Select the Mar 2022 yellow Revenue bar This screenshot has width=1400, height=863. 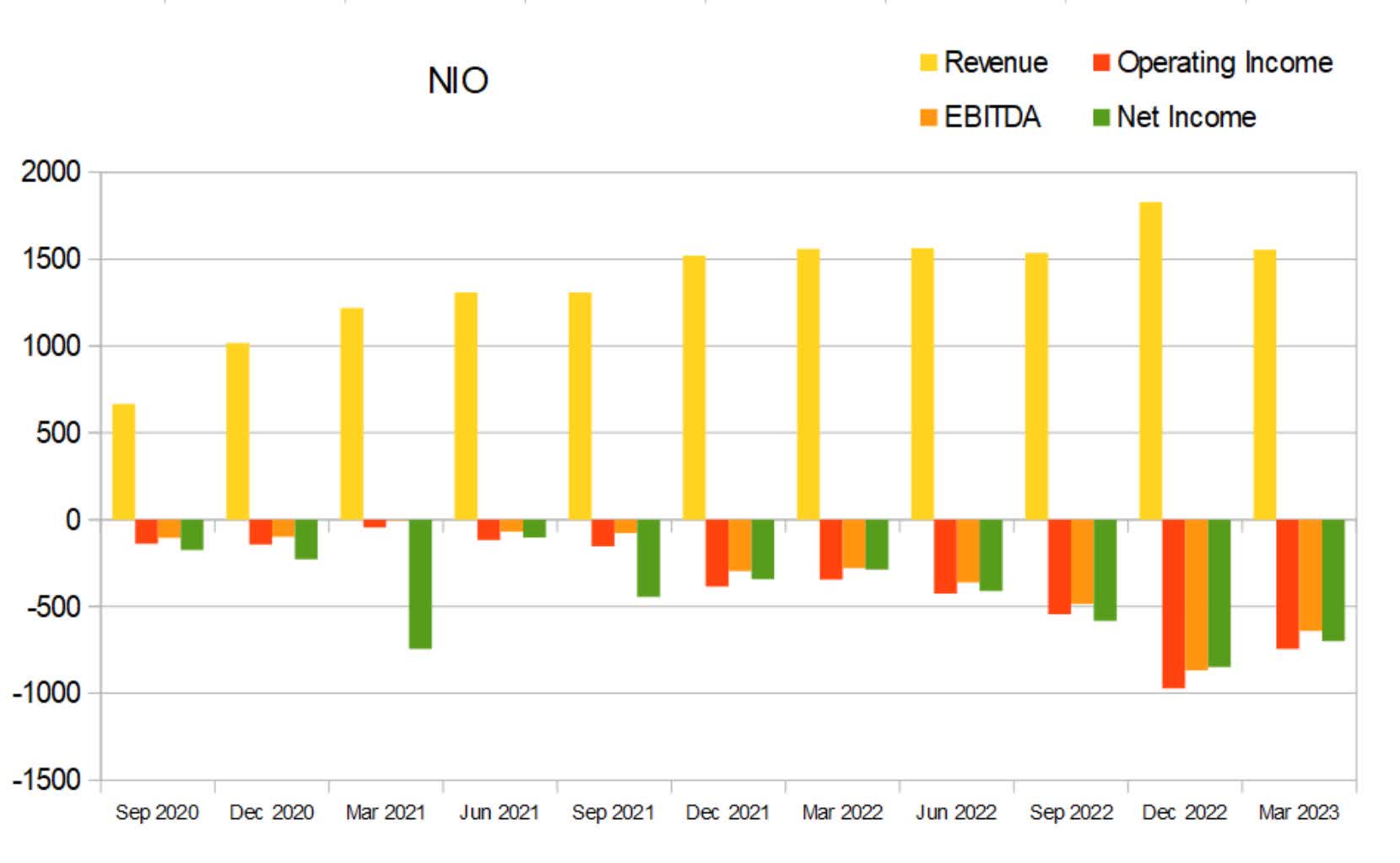click(808, 385)
